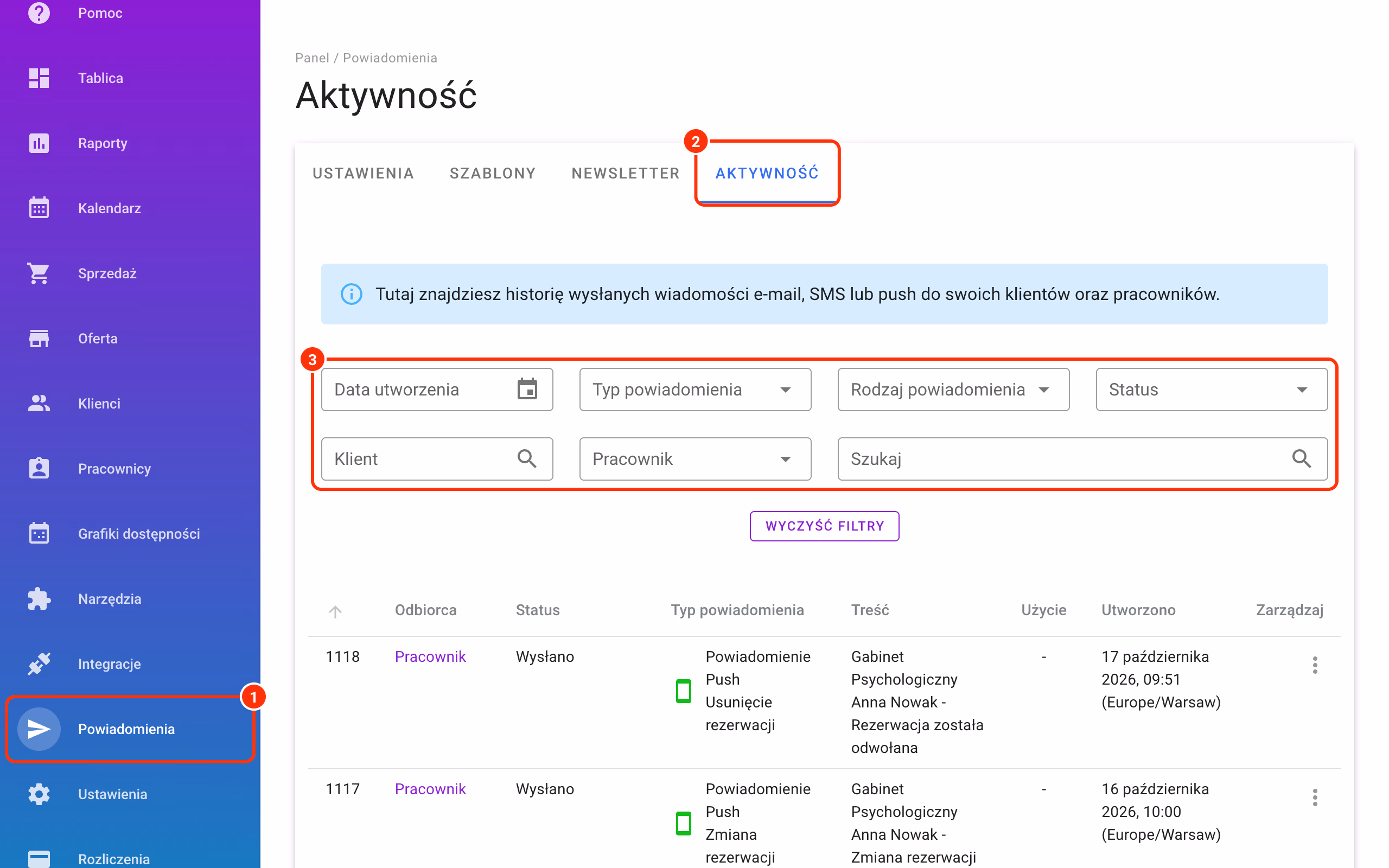Click the Sprzedaż shopping cart icon
1389x868 pixels.
(39, 273)
